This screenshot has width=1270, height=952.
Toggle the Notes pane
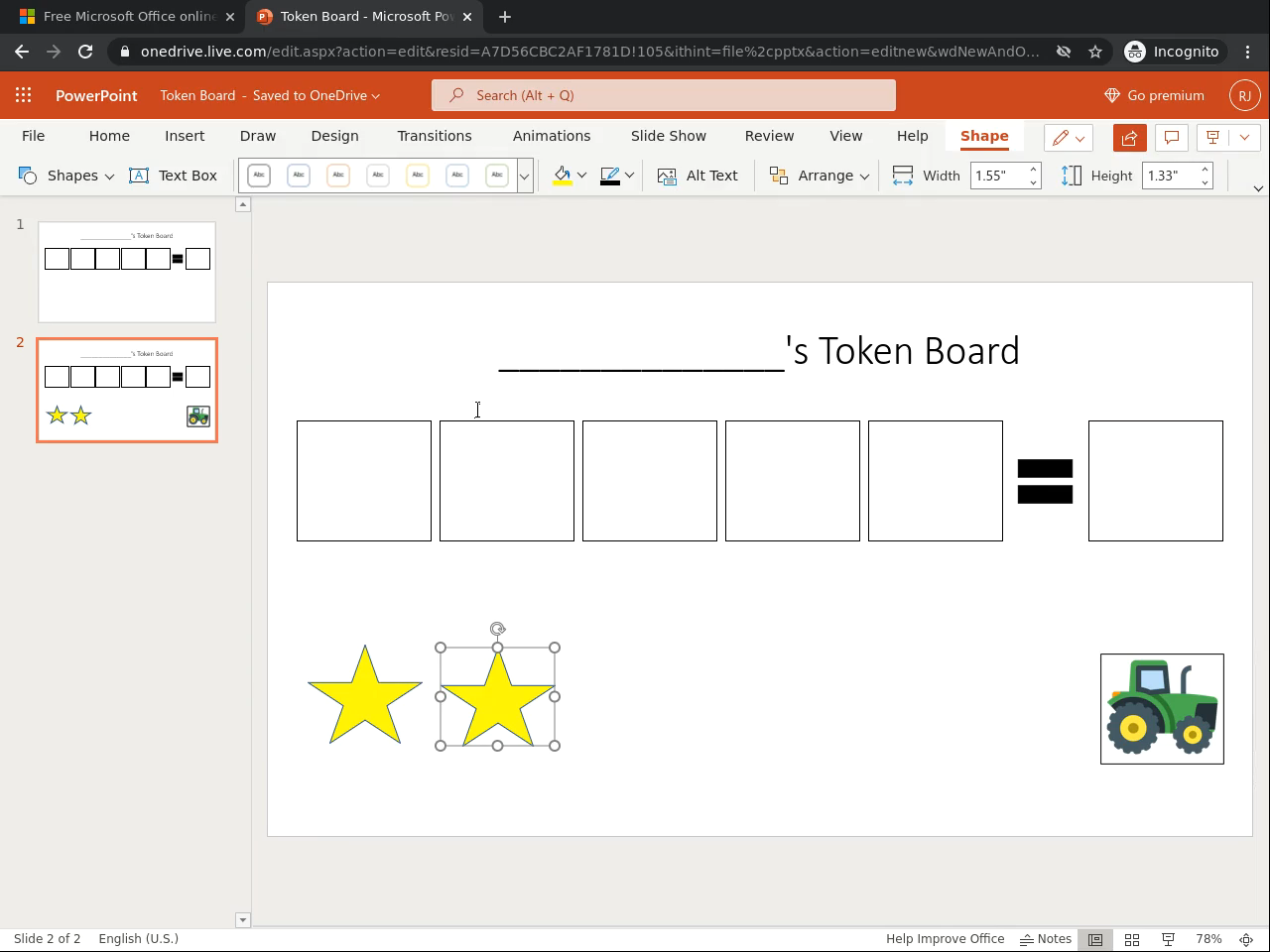point(1047,939)
